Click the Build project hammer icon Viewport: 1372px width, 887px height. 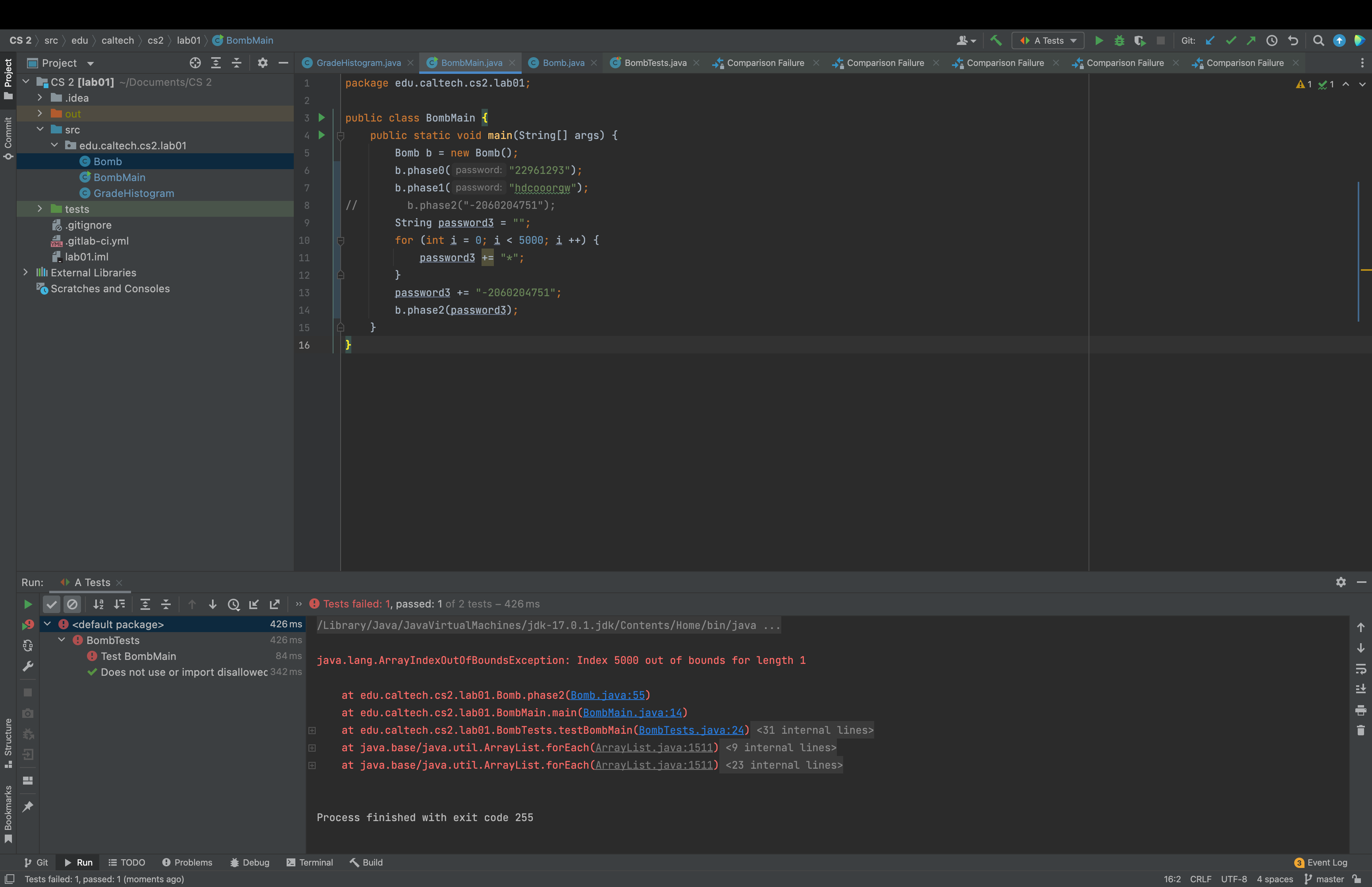996,40
